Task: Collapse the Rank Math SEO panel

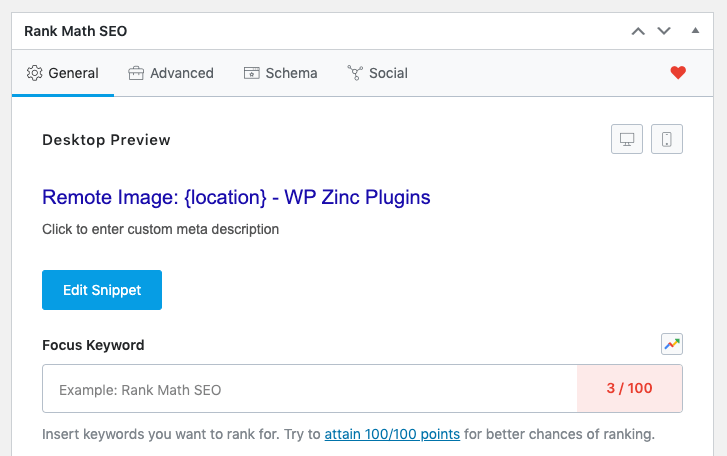Action: tap(695, 31)
